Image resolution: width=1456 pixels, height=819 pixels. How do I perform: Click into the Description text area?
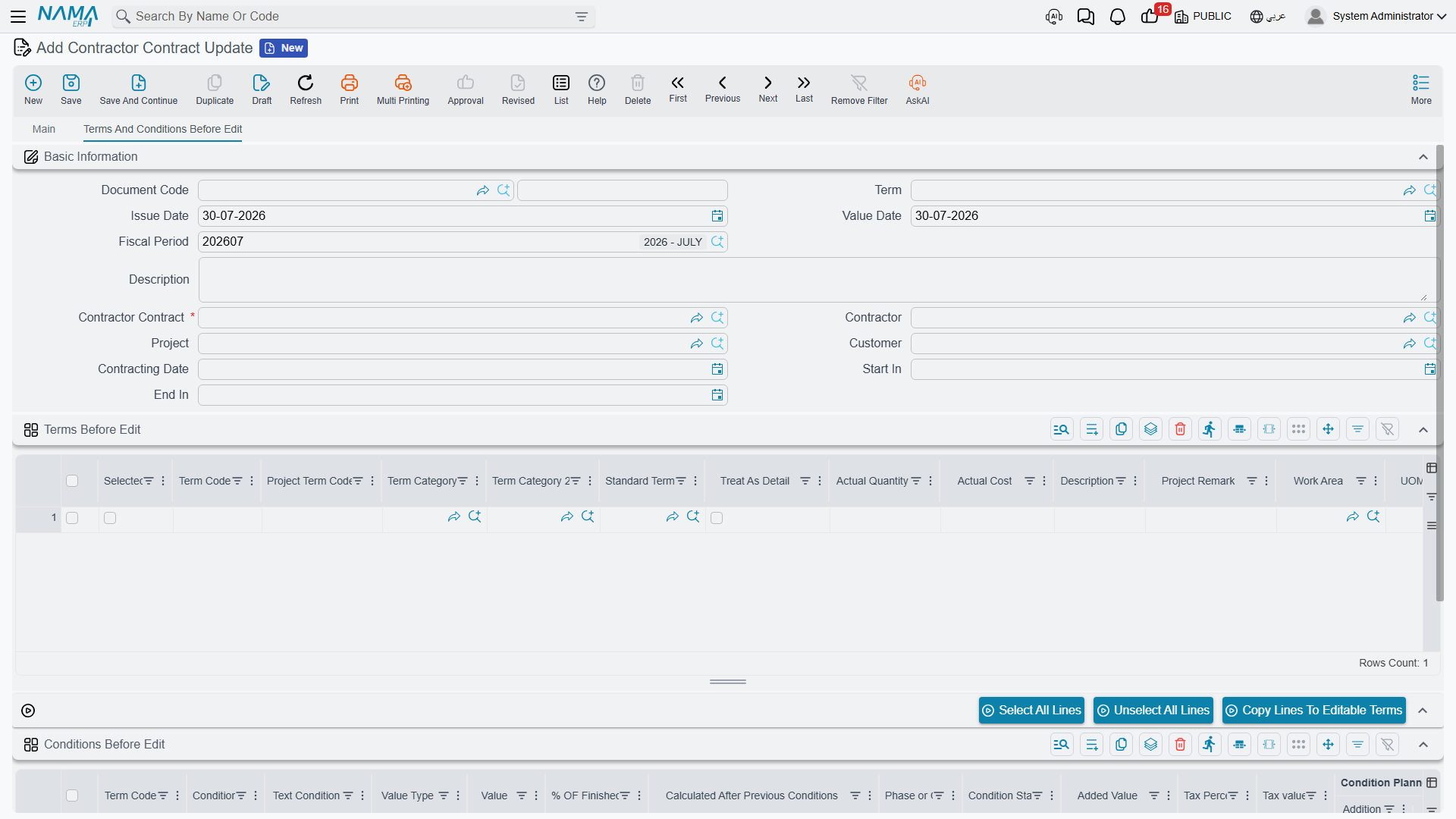tap(817, 280)
